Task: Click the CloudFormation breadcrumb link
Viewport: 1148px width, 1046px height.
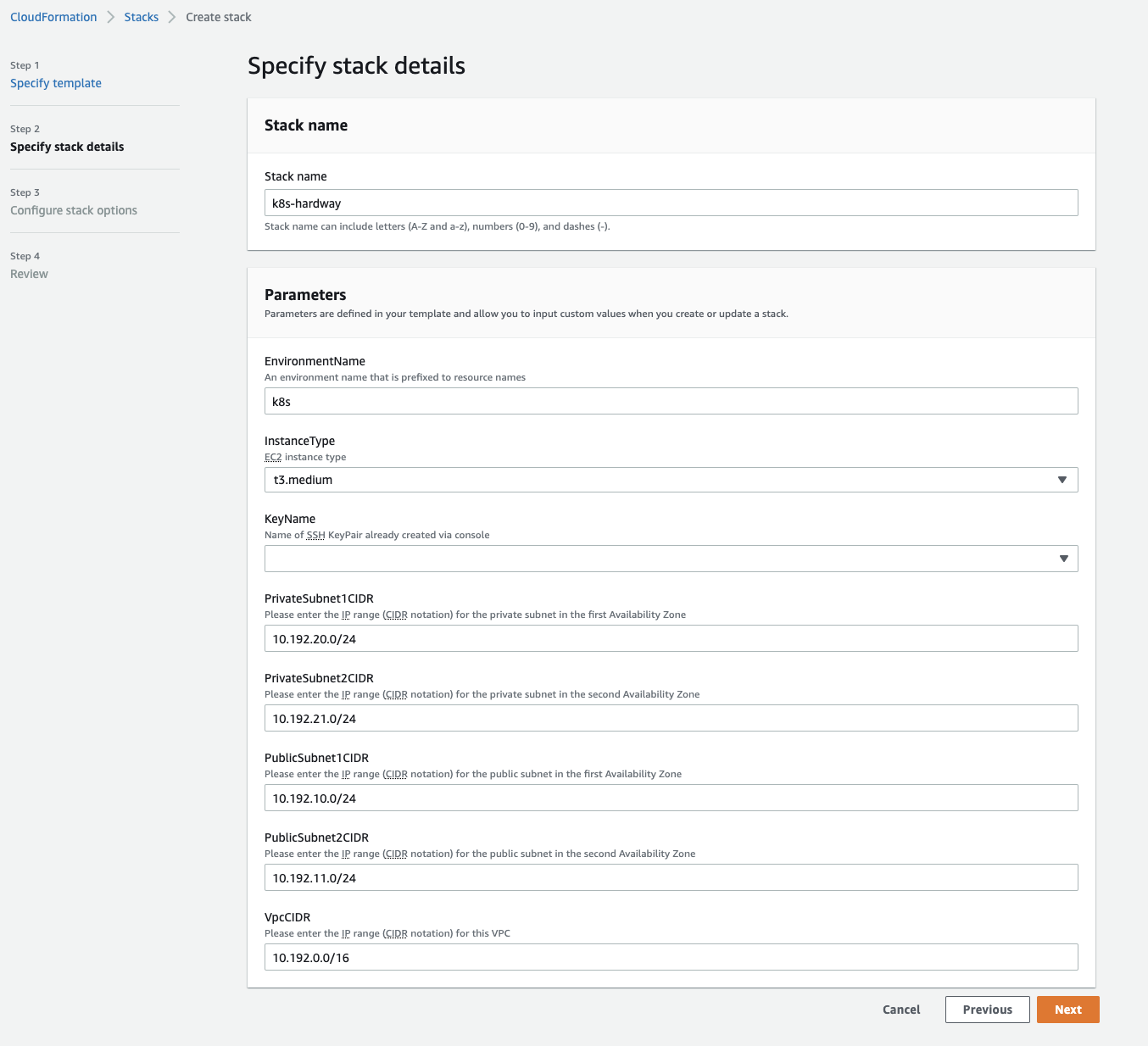Action: [x=53, y=17]
